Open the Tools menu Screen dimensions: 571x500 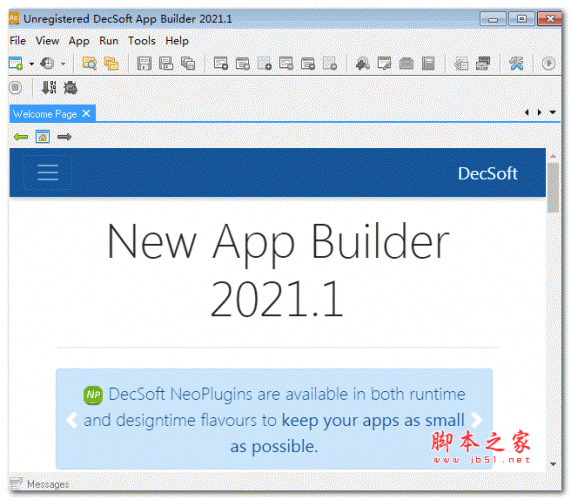tap(142, 41)
